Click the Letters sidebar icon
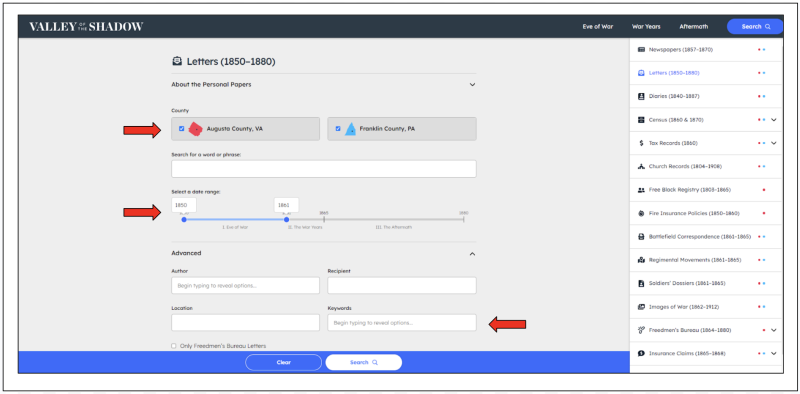 click(x=641, y=73)
